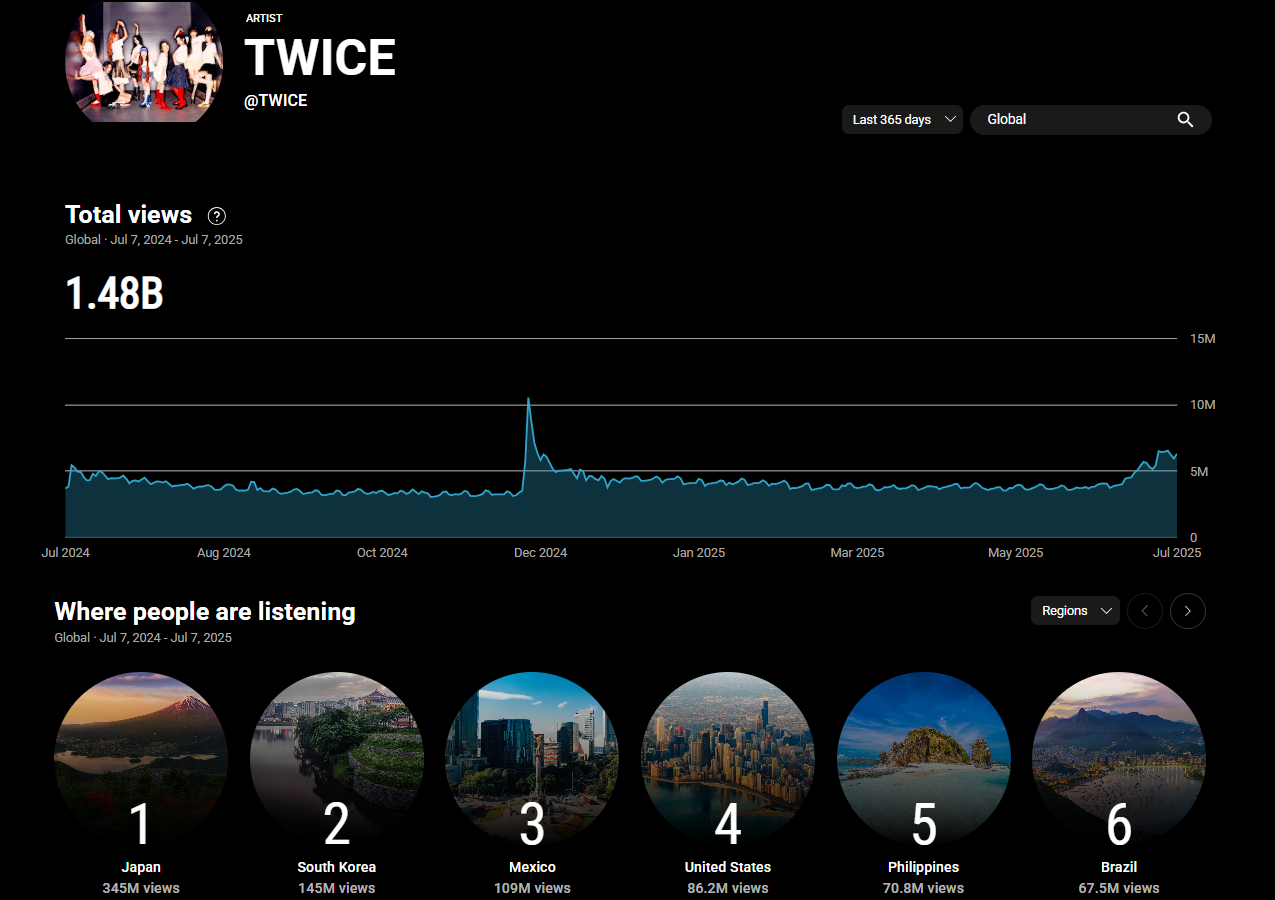Click the 86.2M views text
Image resolution: width=1275 pixels, height=900 pixels.
(x=728, y=888)
